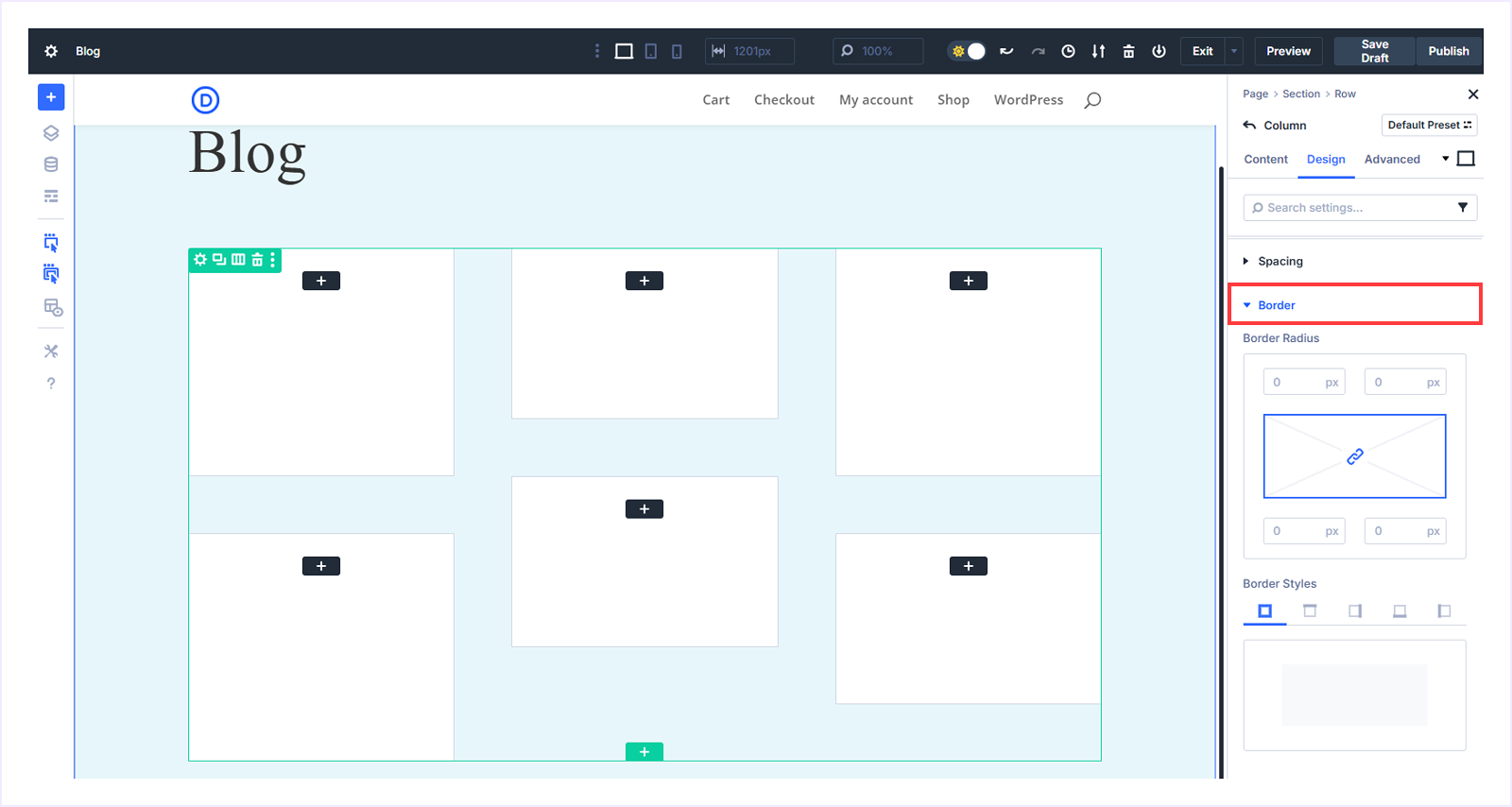Click the history clock icon
This screenshot has height=807, width=1512.
pos(1068,51)
